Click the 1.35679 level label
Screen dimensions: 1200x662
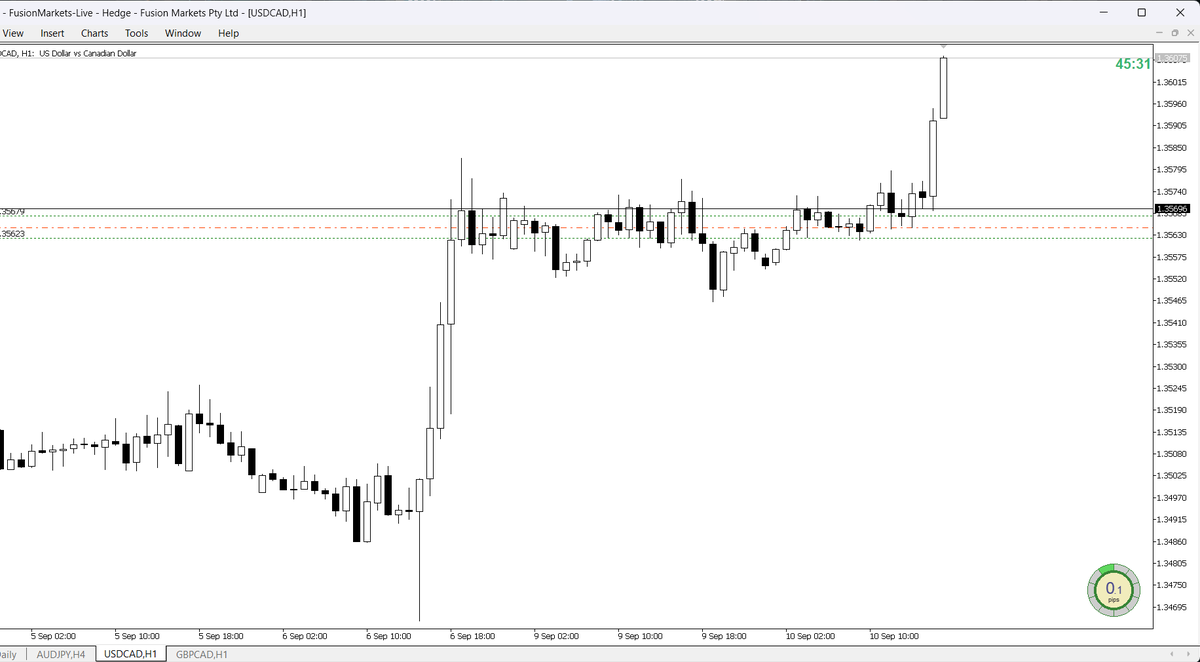12,212
